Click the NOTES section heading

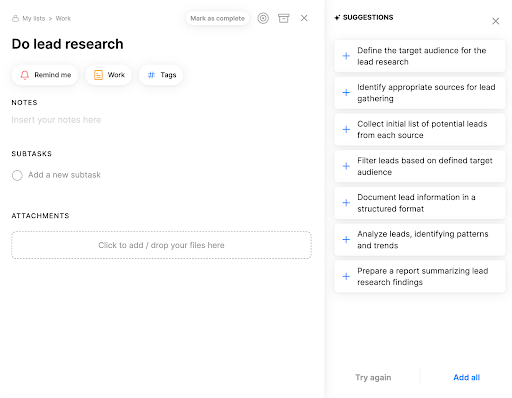pyautogui.click(x=24, y=102)
